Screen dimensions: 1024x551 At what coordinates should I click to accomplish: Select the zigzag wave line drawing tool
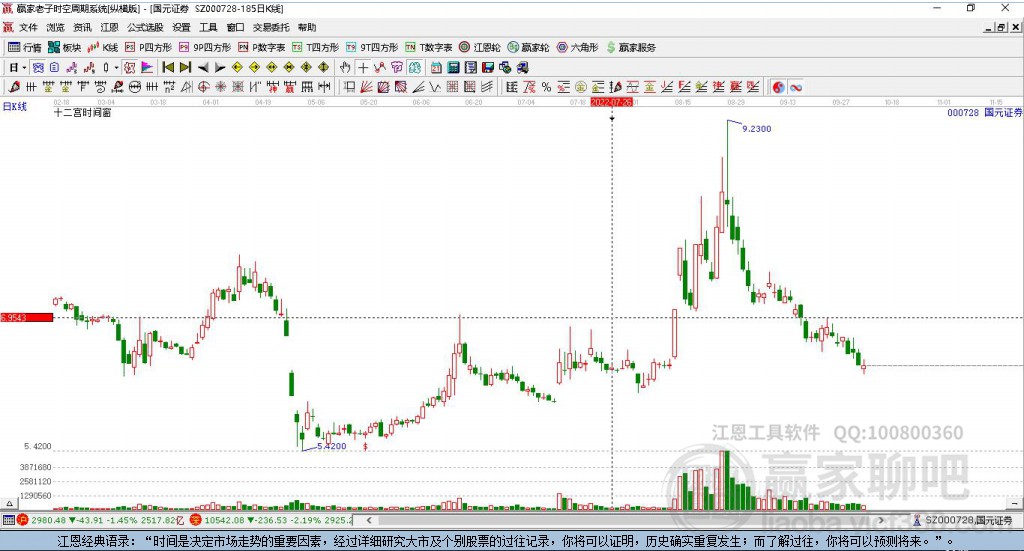[x=434, y=87]
